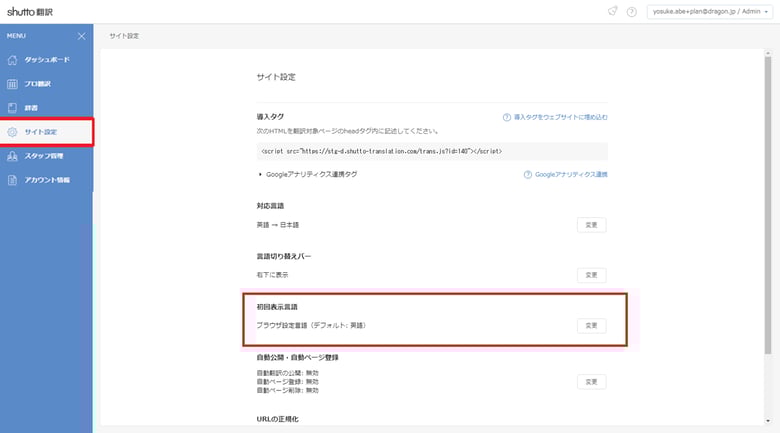Viewport: 780px width, 433px height.
Task: Click the page's vertical scrollbar thumb
Action: 768,205
